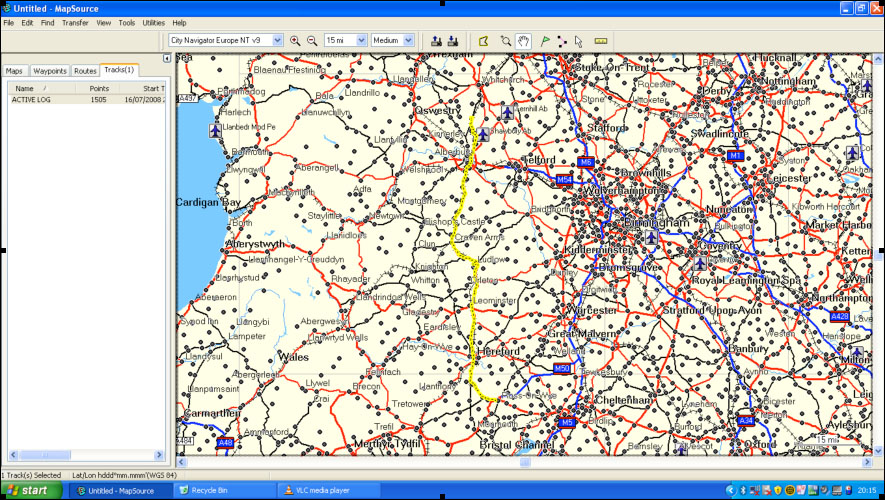Select the Selection arrow tool
885x500 pixels.
(579, 41)
